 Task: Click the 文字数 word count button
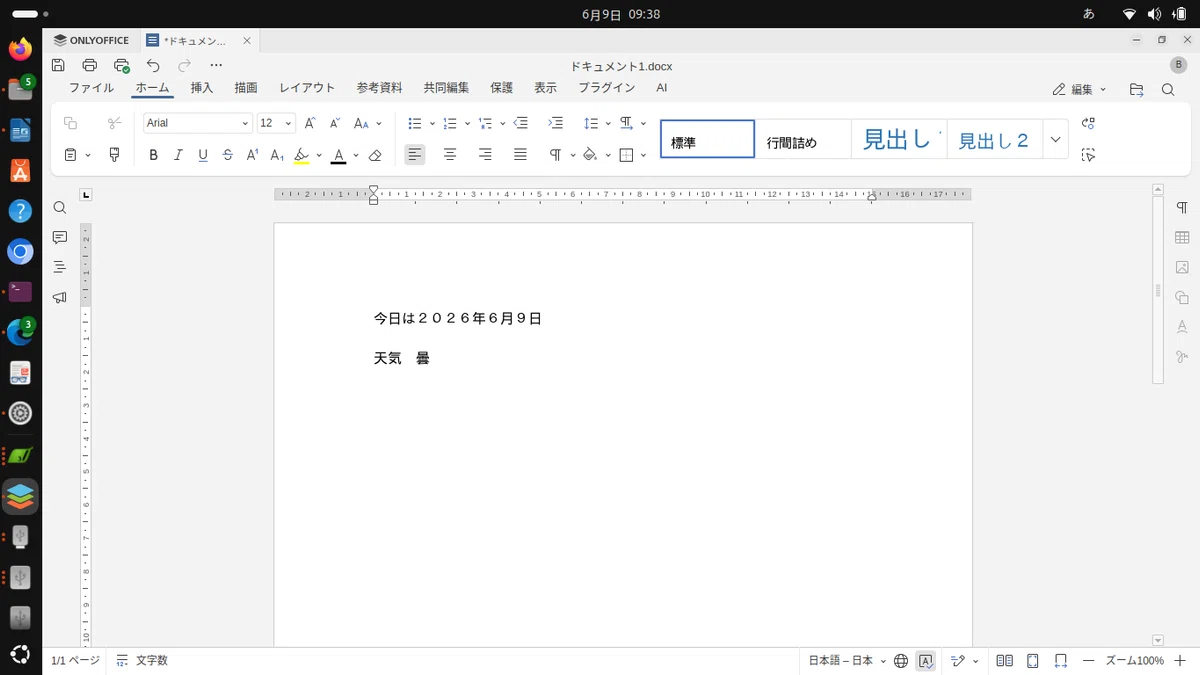click(142, 661)
